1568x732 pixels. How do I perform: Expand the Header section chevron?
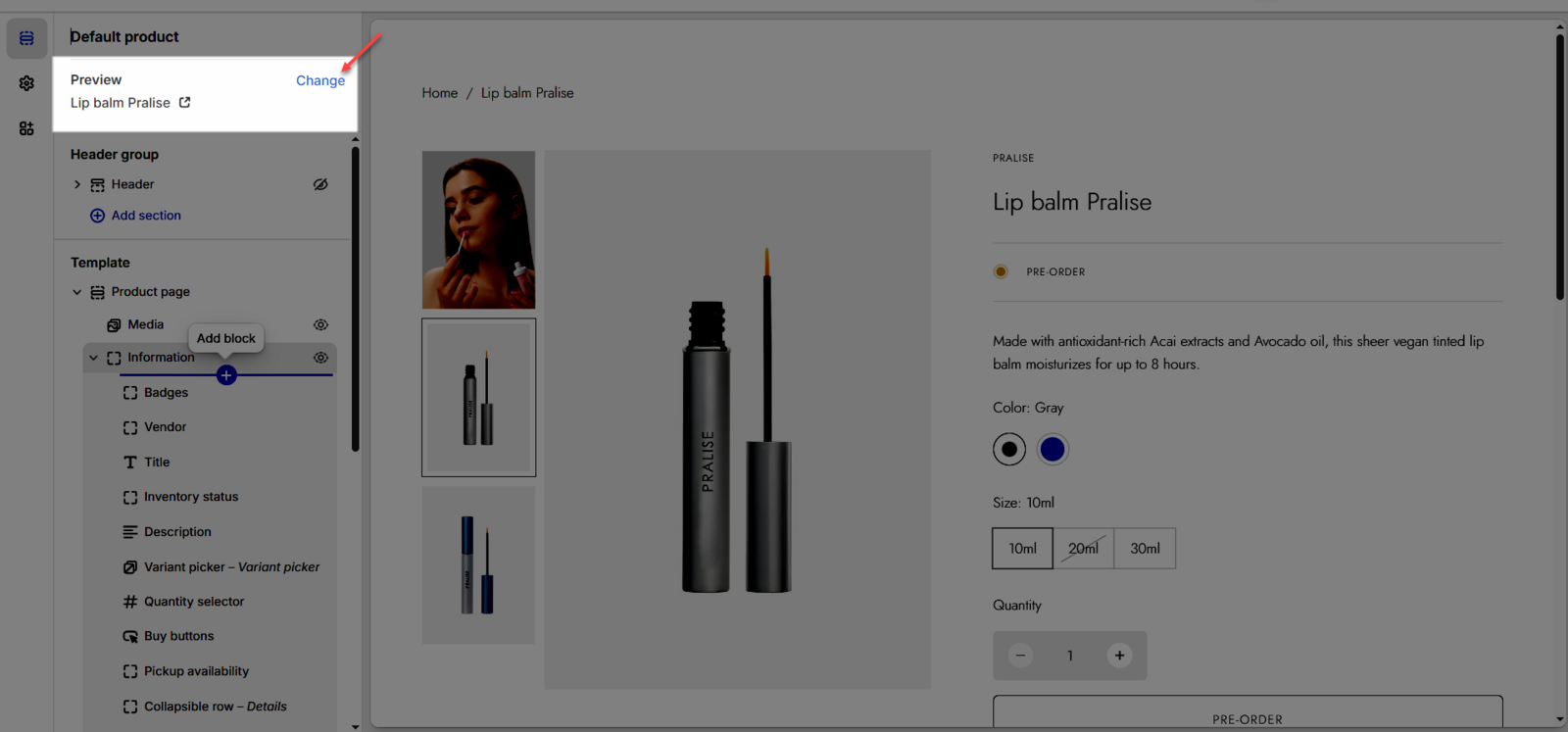(x=77, y=184)
